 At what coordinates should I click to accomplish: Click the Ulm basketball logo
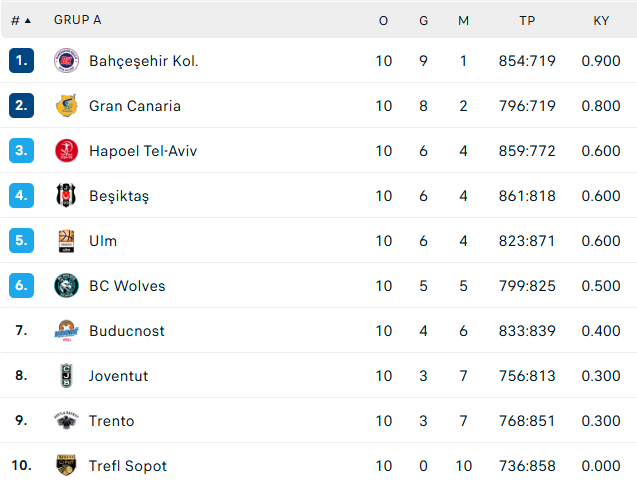(x=66, y=241)
